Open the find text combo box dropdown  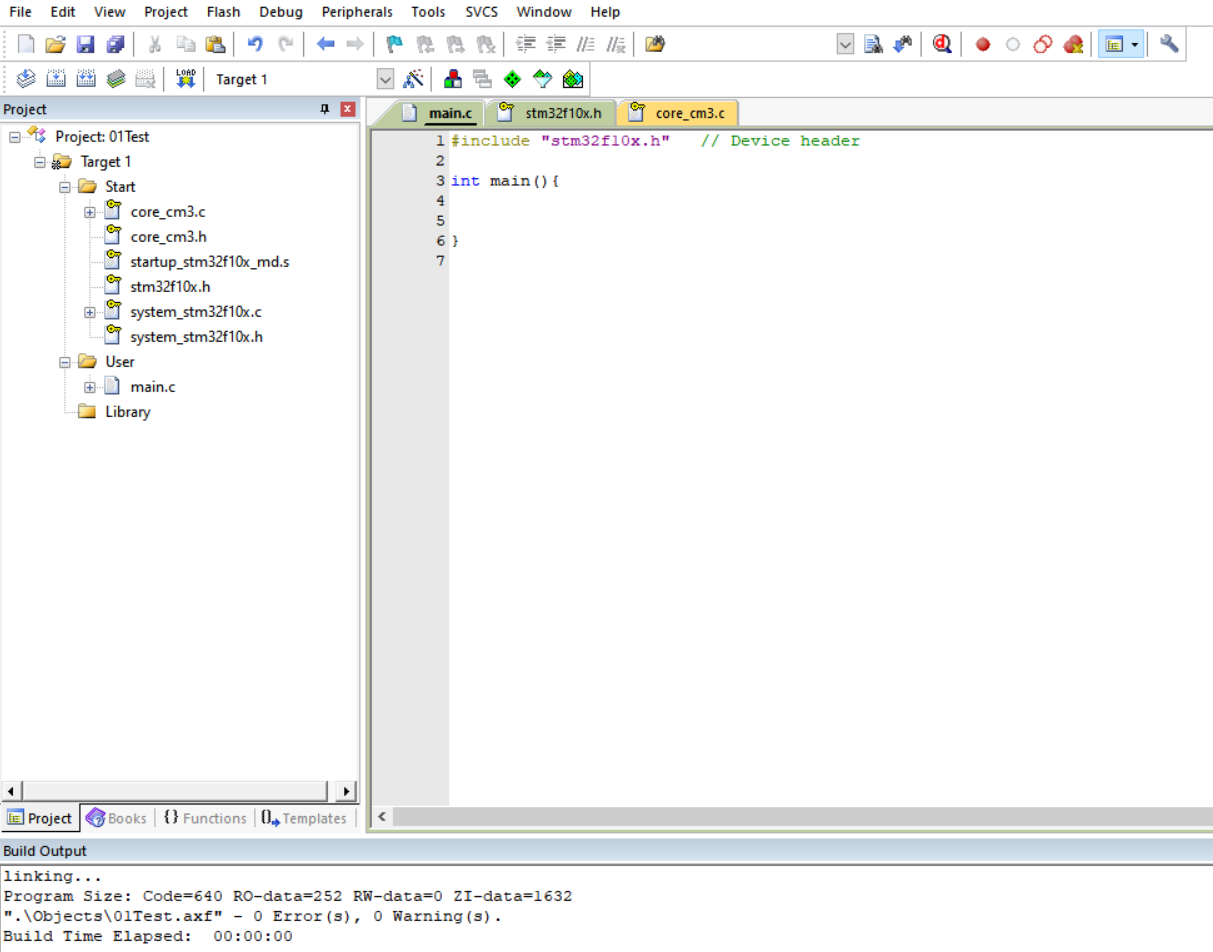coord(846,44)
